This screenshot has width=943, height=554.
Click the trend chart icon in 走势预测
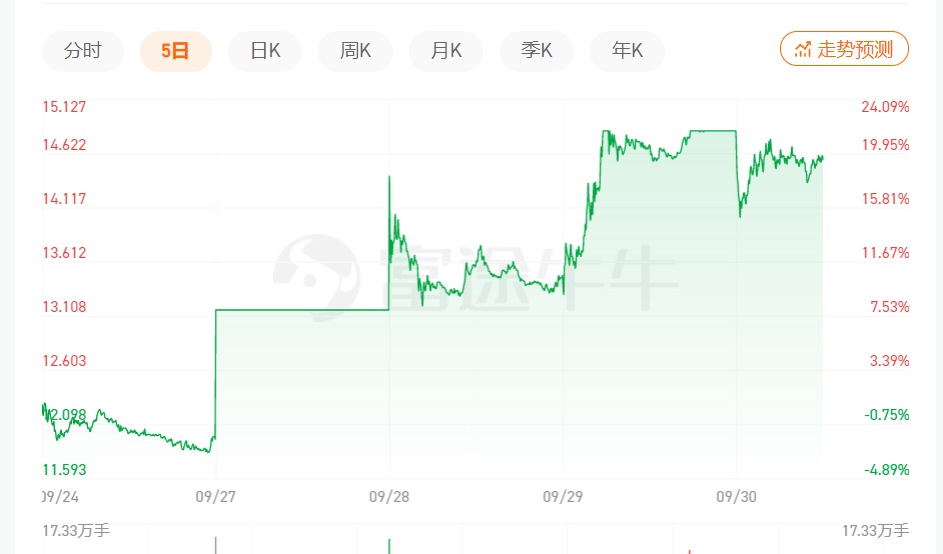point(803,49)
